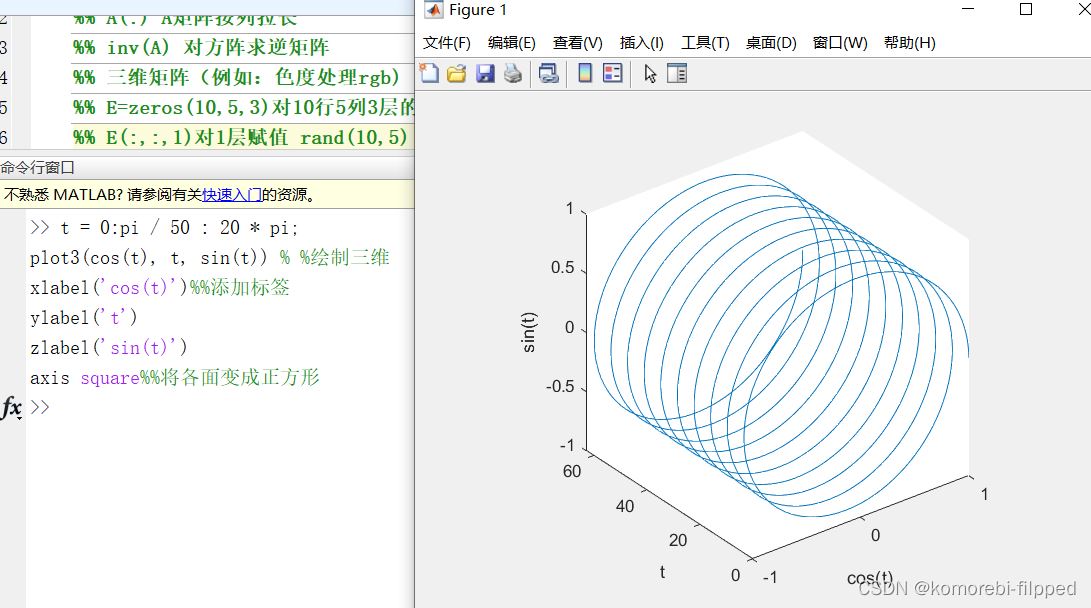Click the empty command prompt line
Screen dimensions: 1091x608
point(200,407)
